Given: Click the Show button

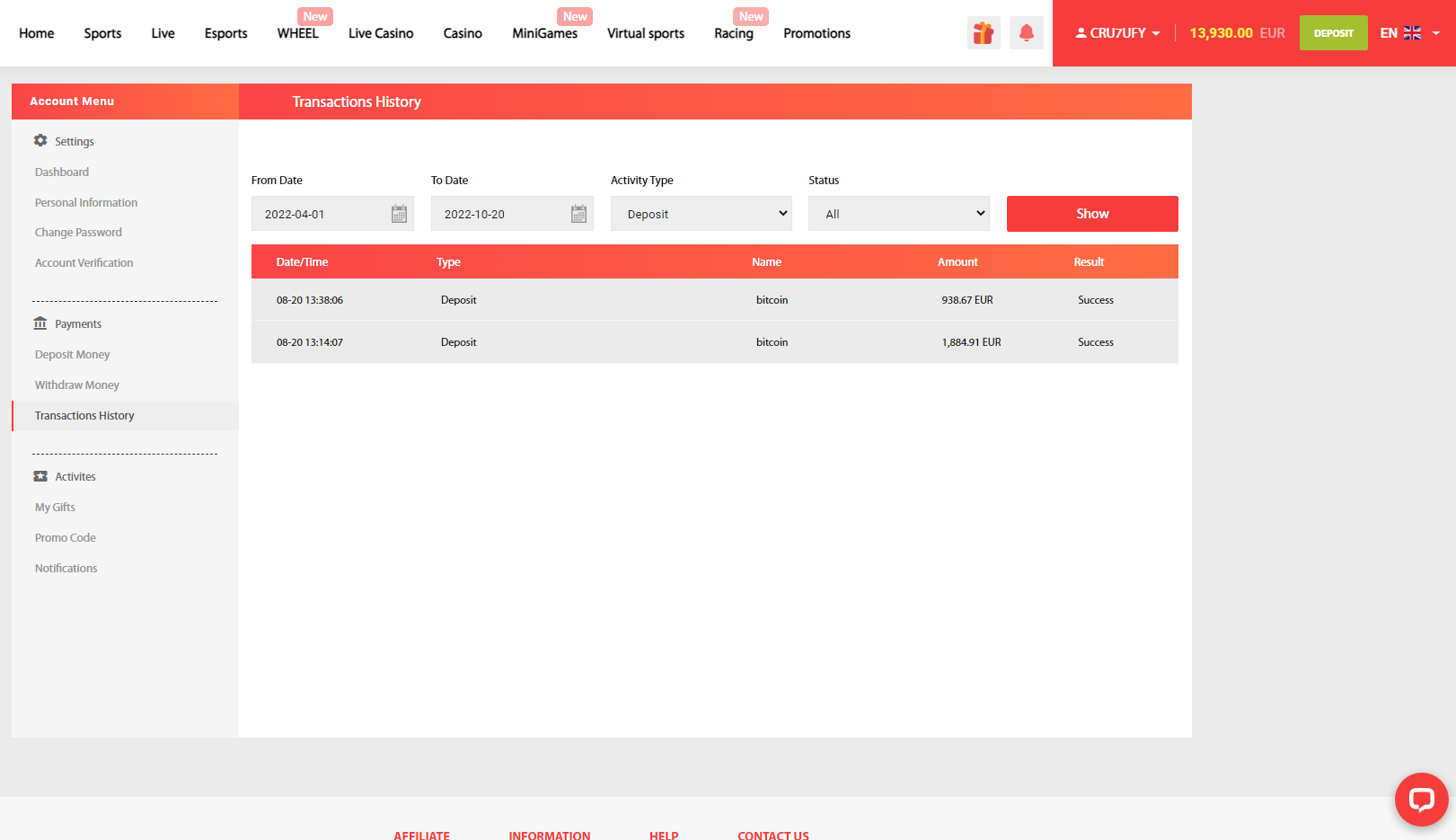Looking at the screenshot, I should point(1092,214).
